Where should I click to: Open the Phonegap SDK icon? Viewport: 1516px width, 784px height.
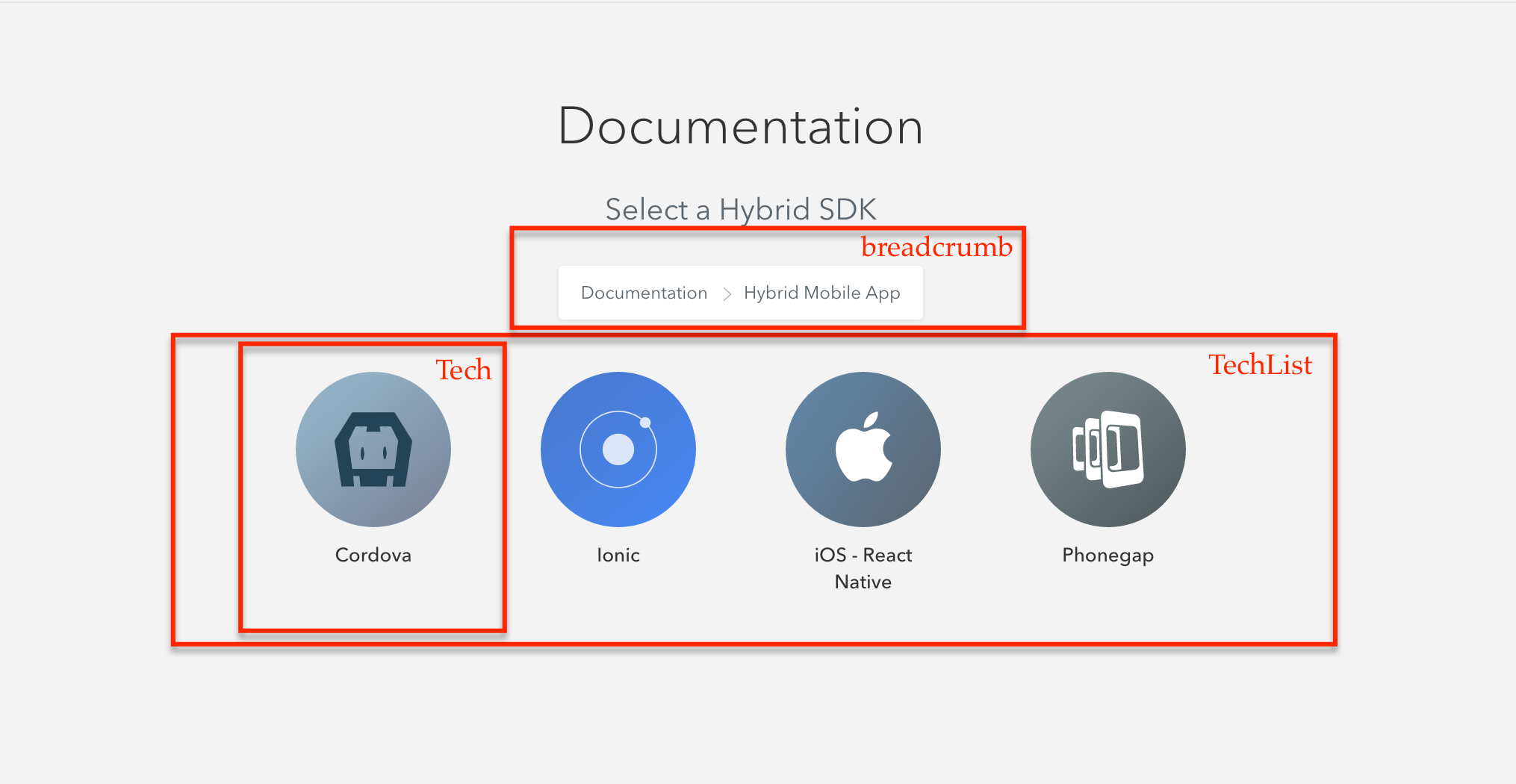[1108, 449]
